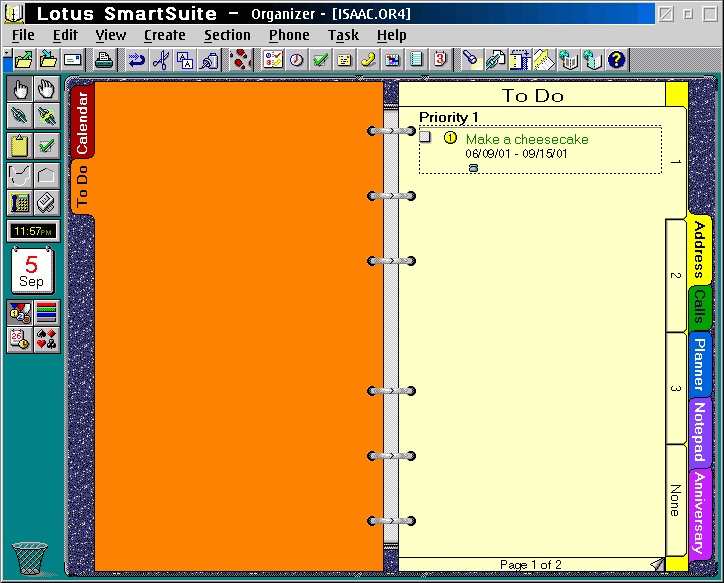Select the break link tool in toolbox
The height and width of the screenshot is (583, 724).
[x=47, y=115]
